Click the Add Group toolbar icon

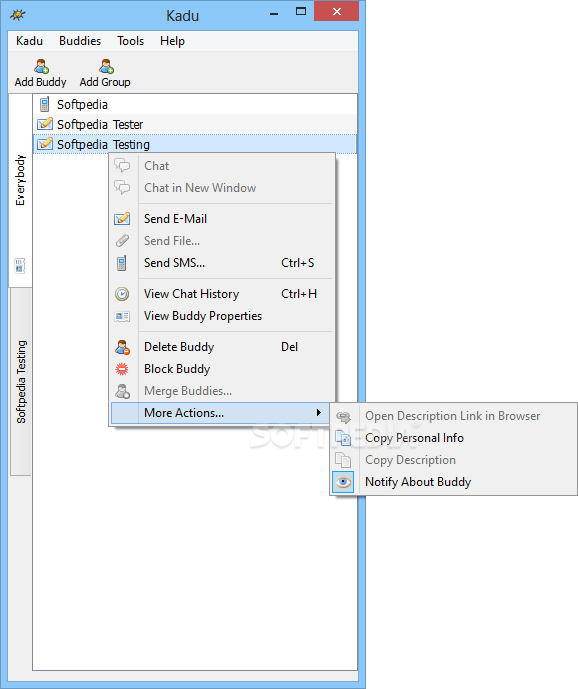(x=106, y=66)
